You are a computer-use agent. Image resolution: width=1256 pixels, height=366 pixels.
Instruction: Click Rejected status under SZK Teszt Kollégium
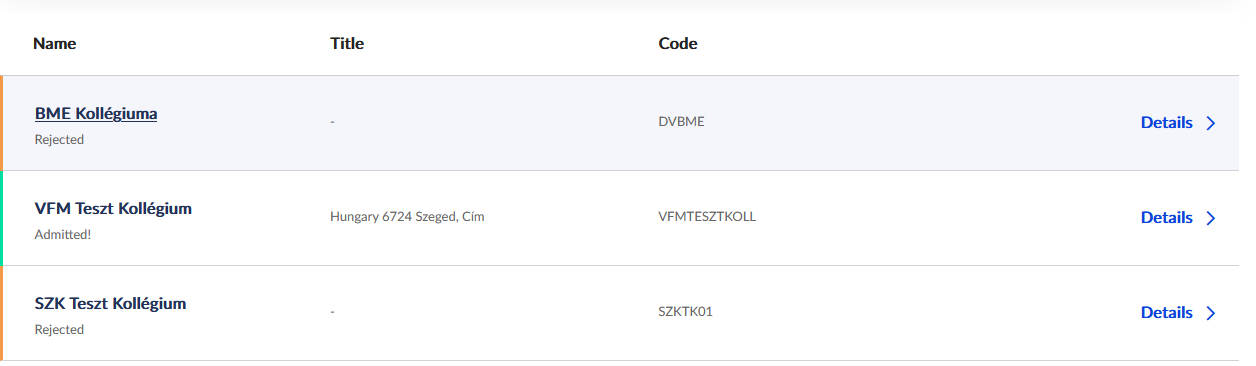[59, 330]
